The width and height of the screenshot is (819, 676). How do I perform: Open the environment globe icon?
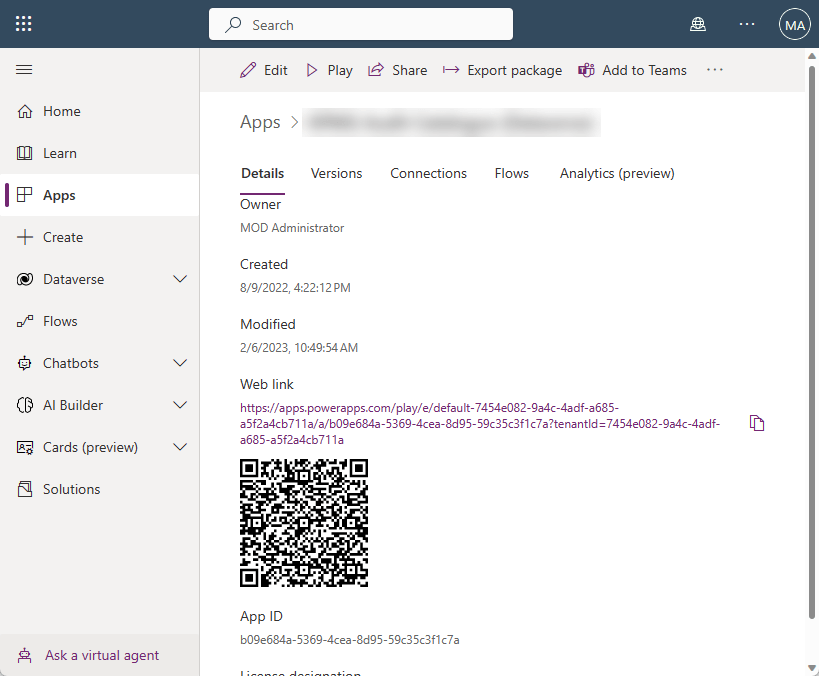click(x=698, y=24)
